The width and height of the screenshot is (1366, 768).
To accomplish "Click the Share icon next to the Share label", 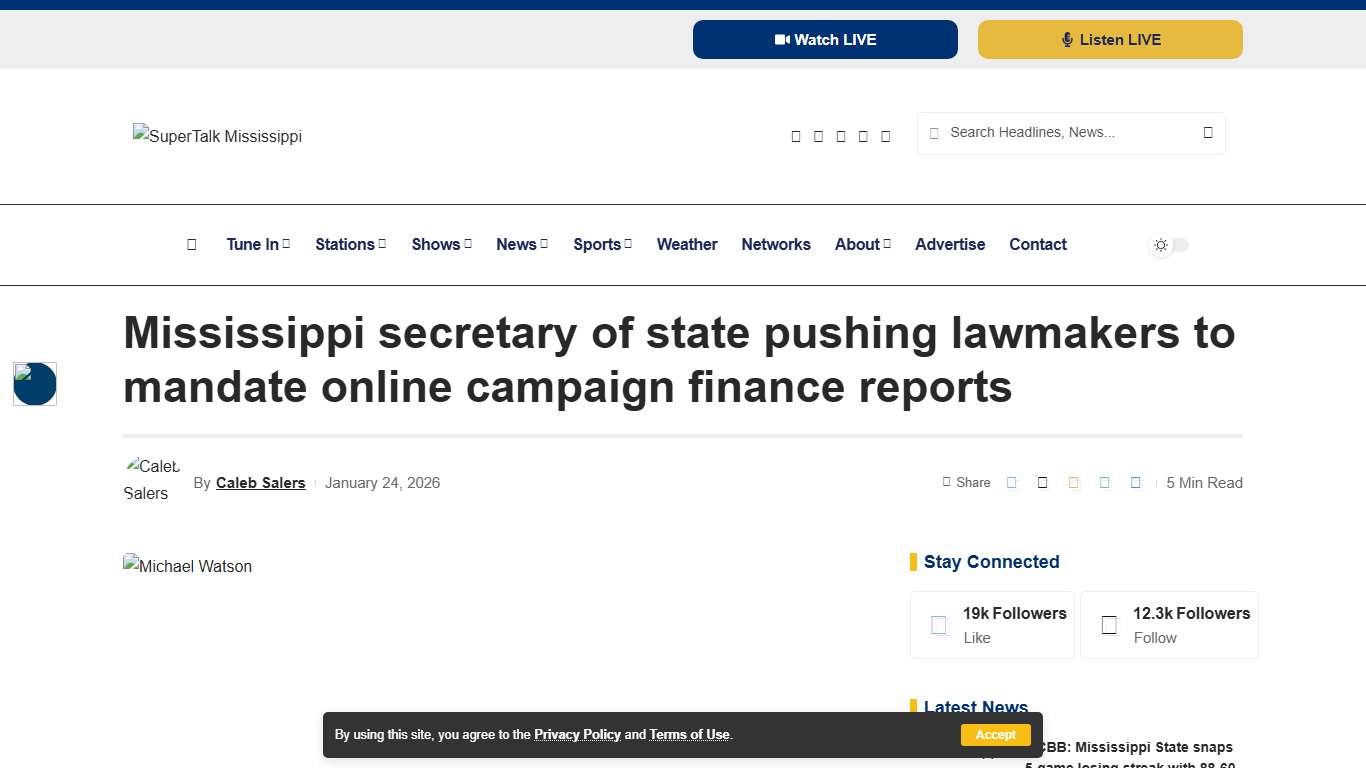I will [946, 482].
